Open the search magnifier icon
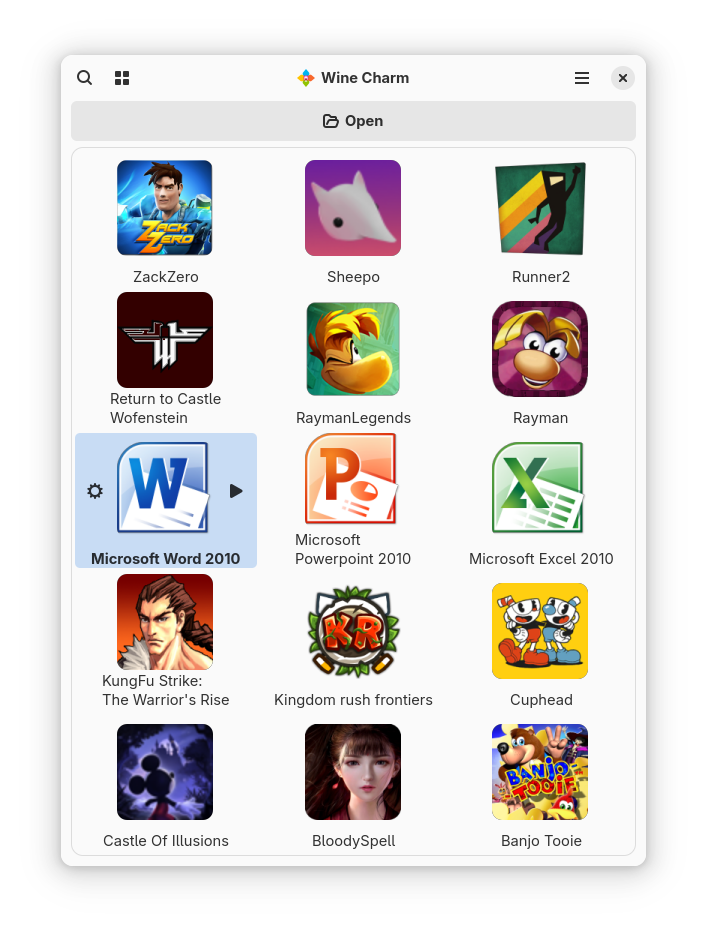Viewport: 707px width, 933px height. pos(85,78)
